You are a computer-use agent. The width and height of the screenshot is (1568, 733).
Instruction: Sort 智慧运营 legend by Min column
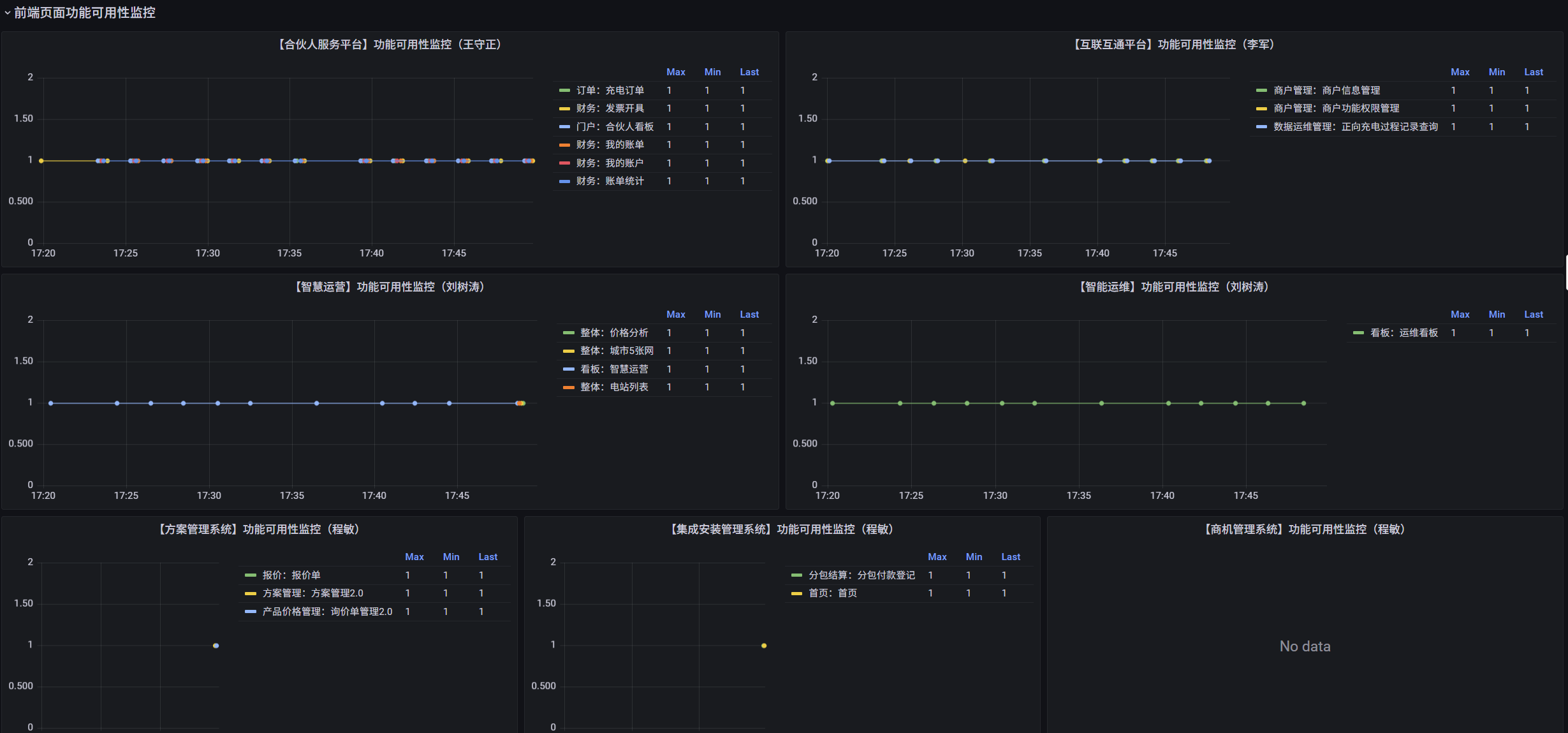[x=712, y=315]
